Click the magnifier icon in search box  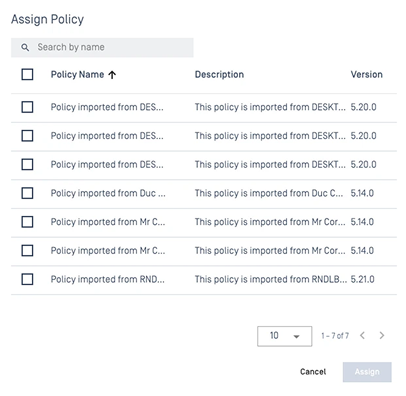coord(25,47)
